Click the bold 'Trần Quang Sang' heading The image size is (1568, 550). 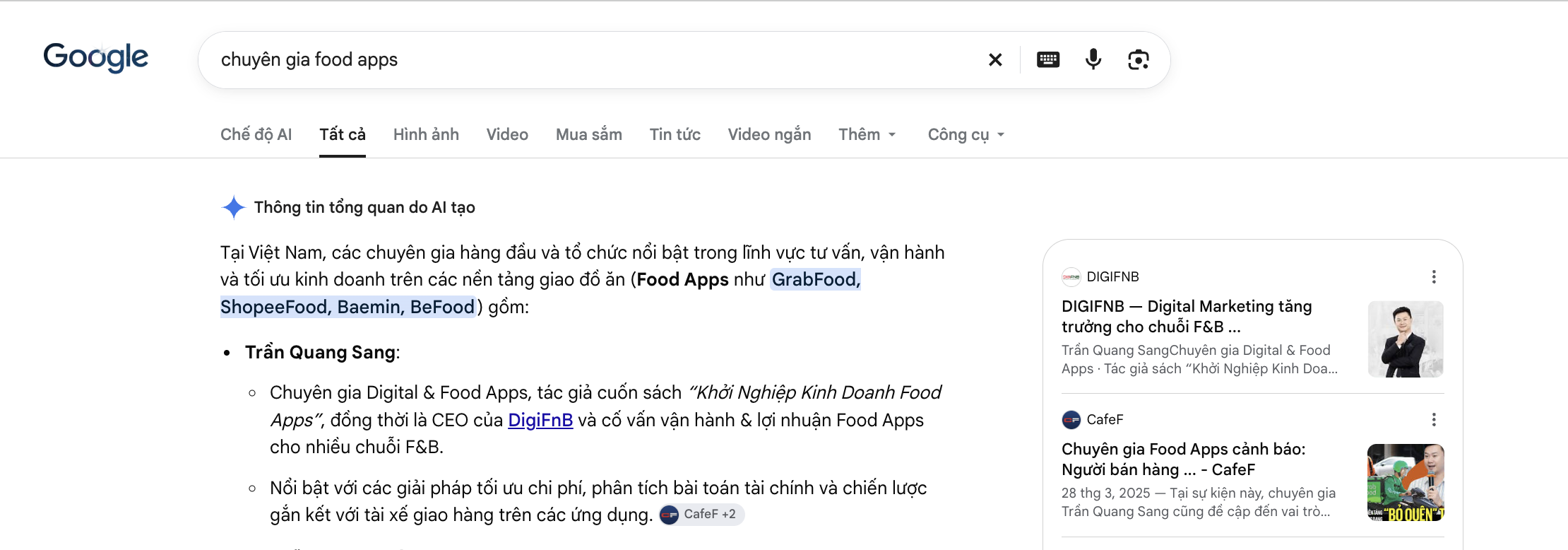click(x=320, y=352)
